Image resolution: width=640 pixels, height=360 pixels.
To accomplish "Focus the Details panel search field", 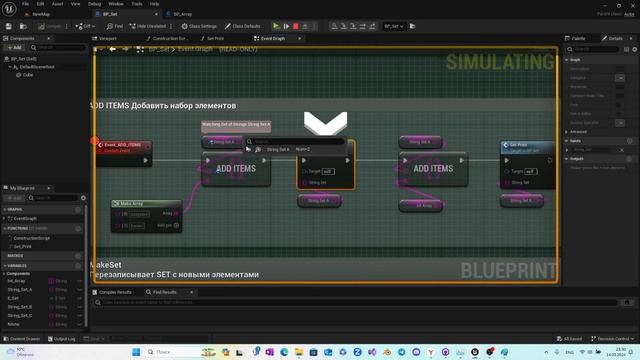I will click(x=594, y=49).
